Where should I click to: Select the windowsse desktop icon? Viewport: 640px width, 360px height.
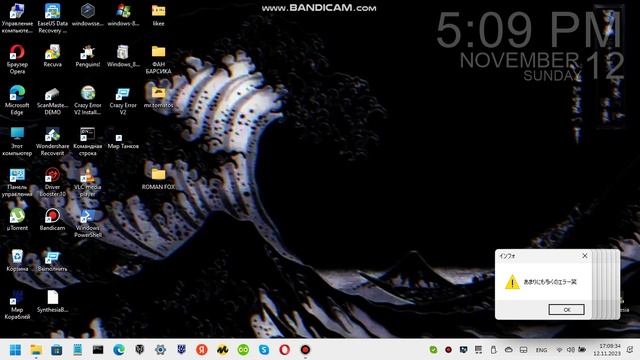(88, 15)
